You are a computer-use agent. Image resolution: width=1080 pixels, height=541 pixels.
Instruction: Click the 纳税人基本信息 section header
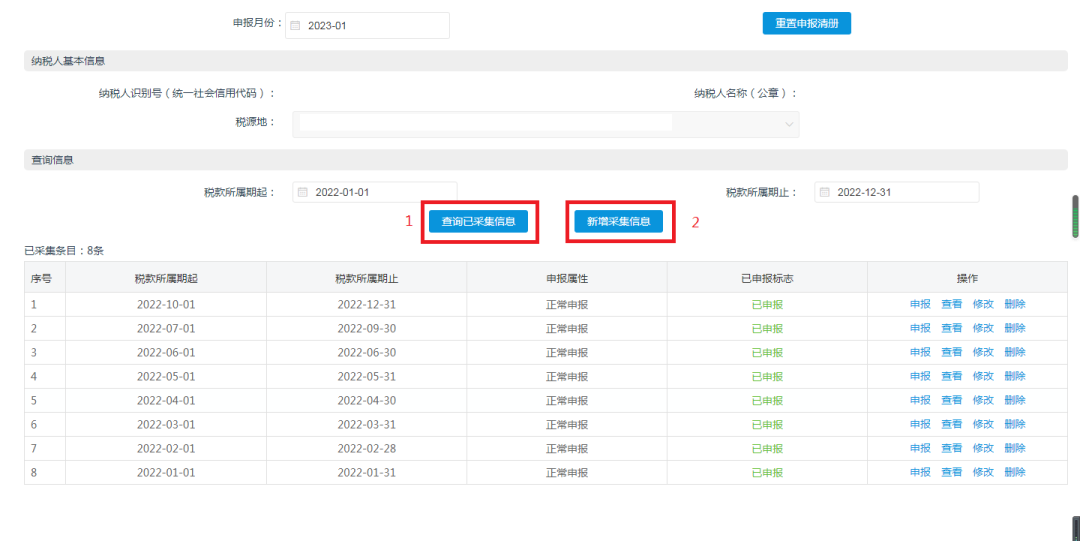tap(546, 61)
